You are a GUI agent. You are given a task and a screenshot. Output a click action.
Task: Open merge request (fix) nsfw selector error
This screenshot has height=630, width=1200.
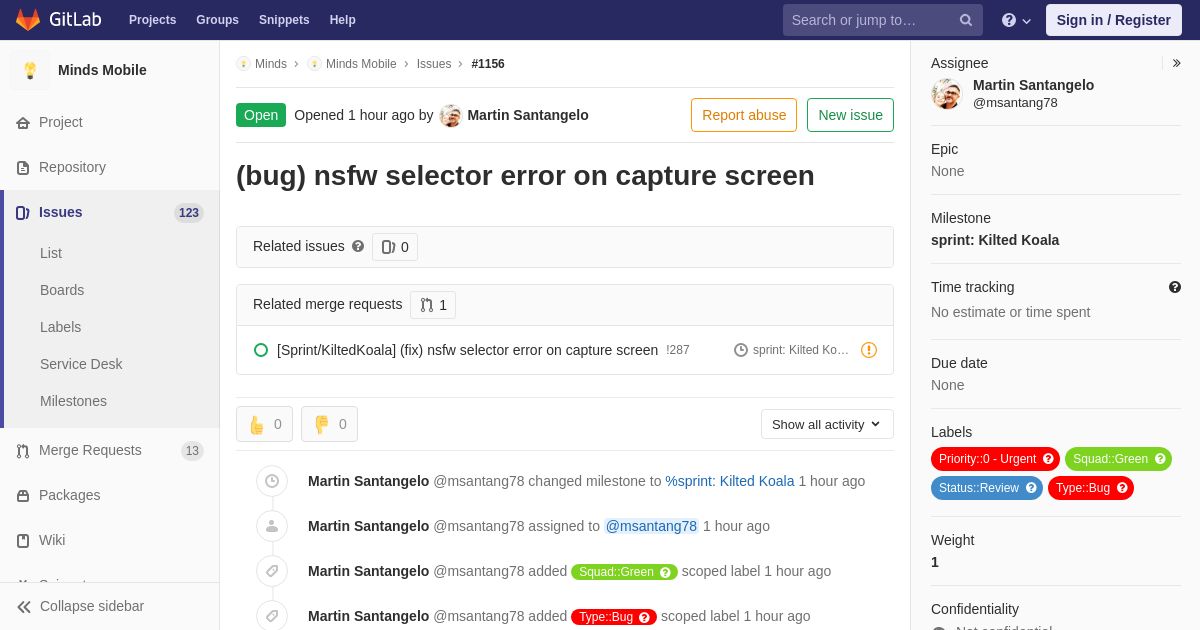point(467,350)
